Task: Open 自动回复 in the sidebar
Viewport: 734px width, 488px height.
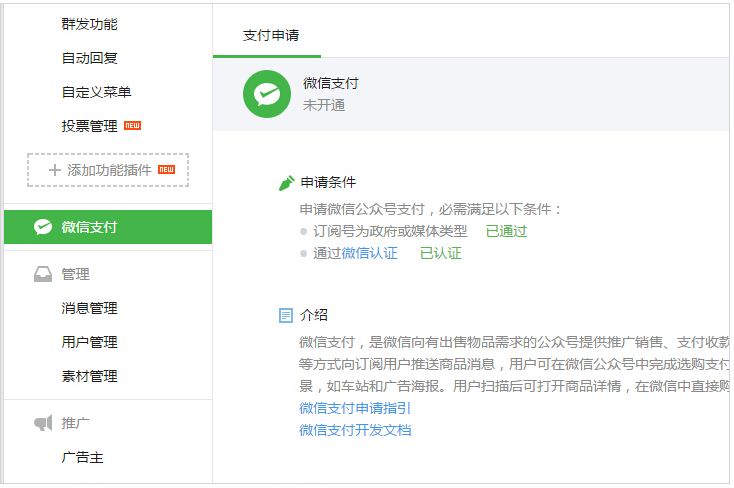Action: [x=89, y=58]
